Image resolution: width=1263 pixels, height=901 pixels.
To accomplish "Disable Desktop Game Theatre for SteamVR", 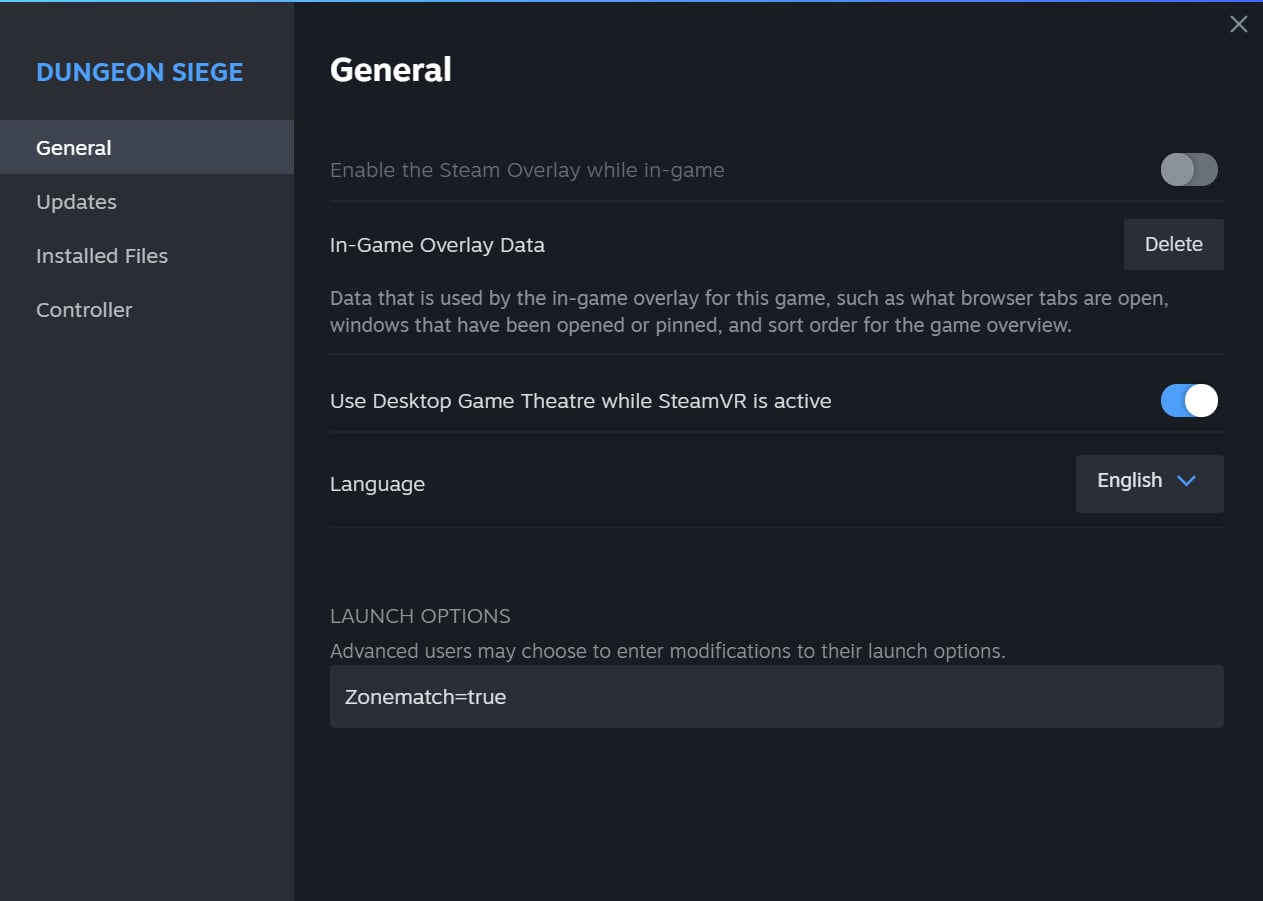I will [x=1188, y=401].
